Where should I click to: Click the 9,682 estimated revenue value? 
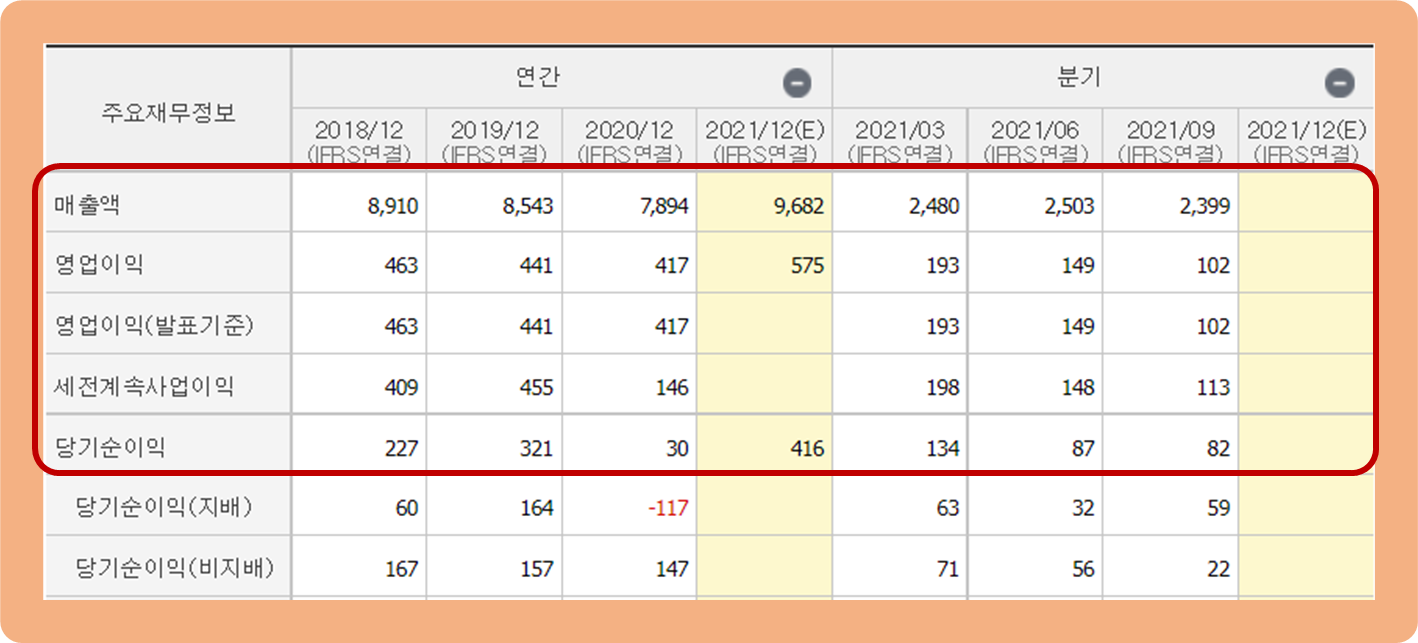[x=797, y=207]
